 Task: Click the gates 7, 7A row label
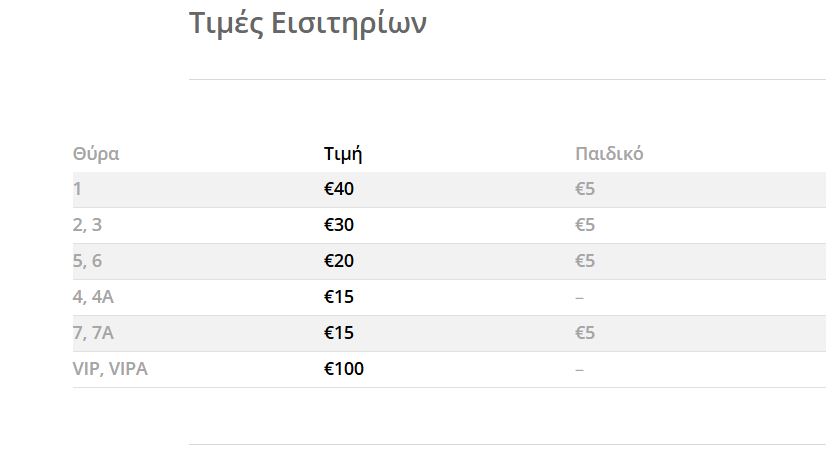pos(93,333)
